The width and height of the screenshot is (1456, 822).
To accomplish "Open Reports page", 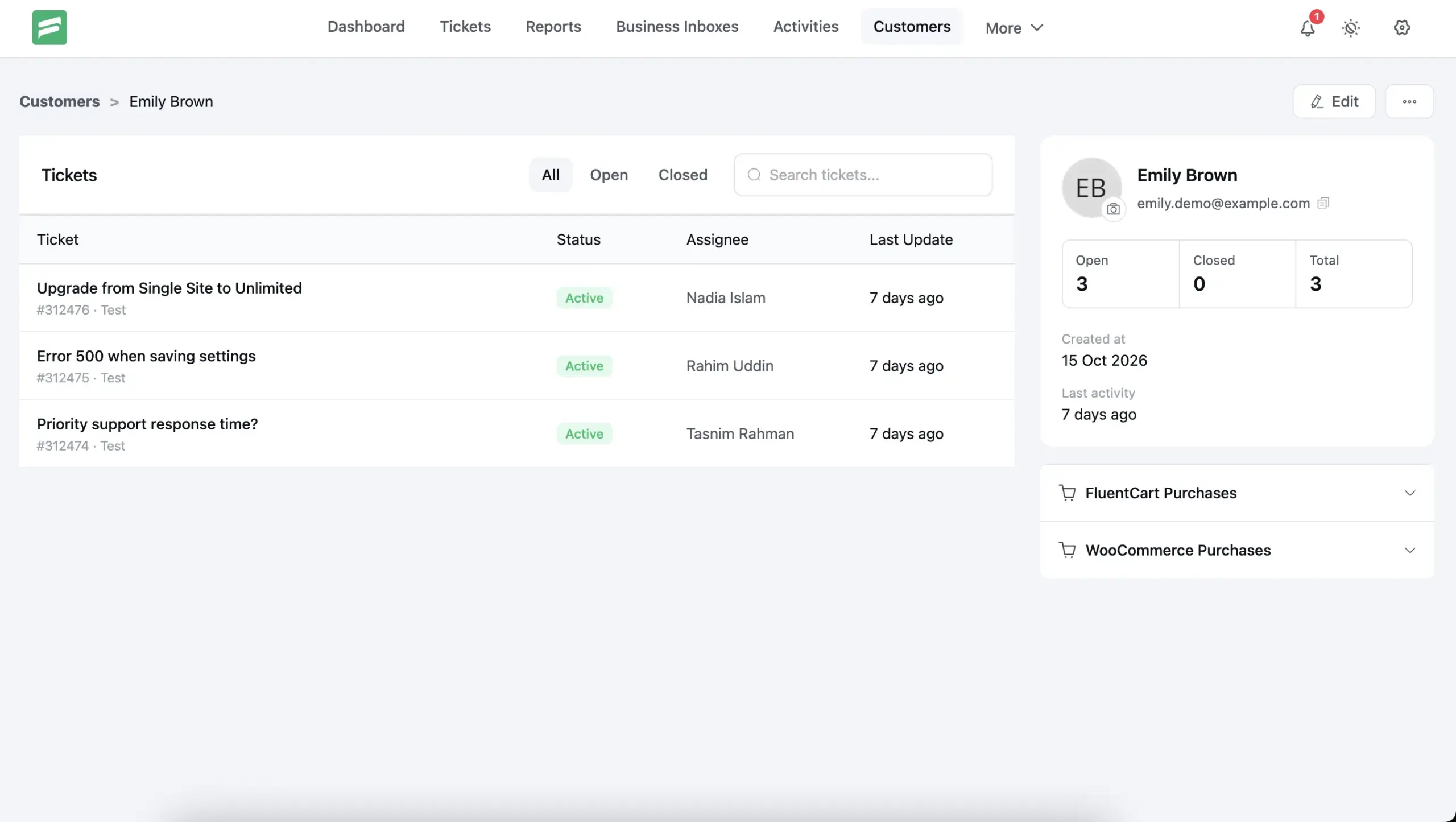I will (553, 27).
